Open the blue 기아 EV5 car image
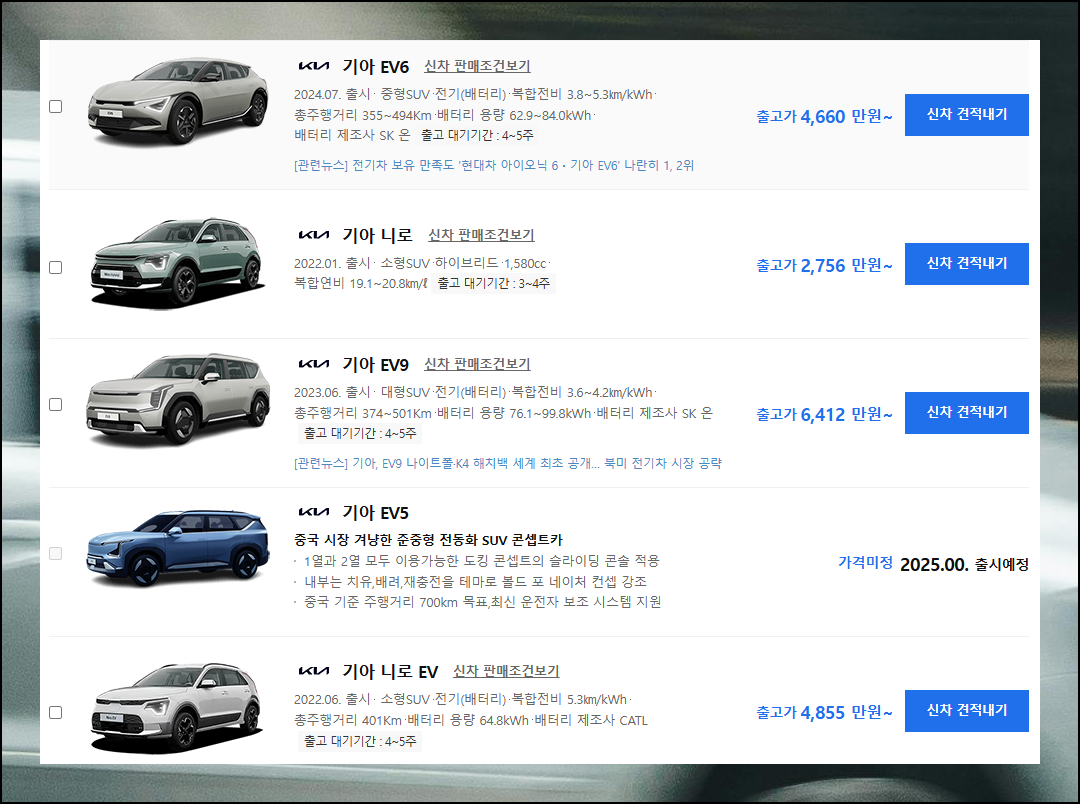 click(x=178, y=548)
